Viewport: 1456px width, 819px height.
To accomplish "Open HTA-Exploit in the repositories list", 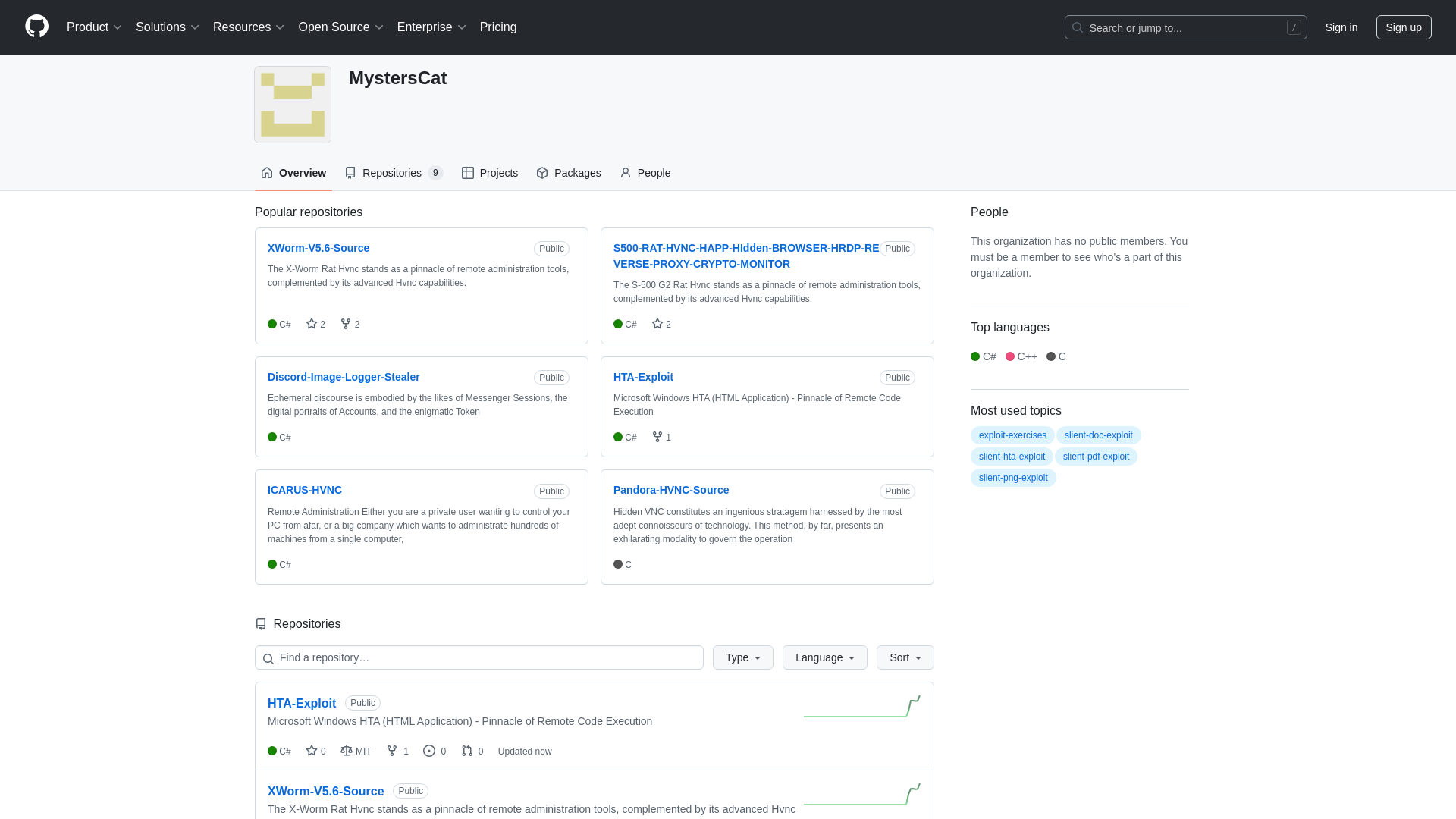I will [x=302, y=703].
